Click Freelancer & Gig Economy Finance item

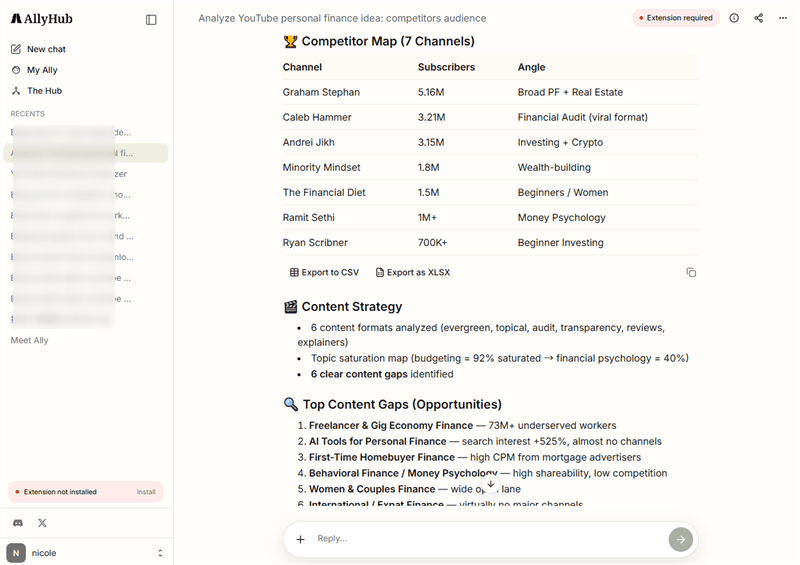coord(391,426)
